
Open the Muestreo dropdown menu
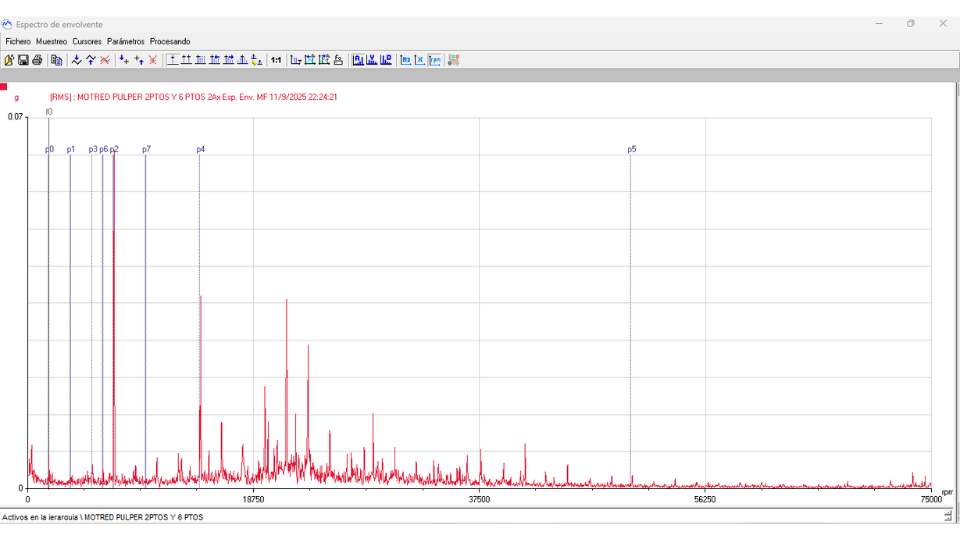pyautogui.click(x=51, y=41)
